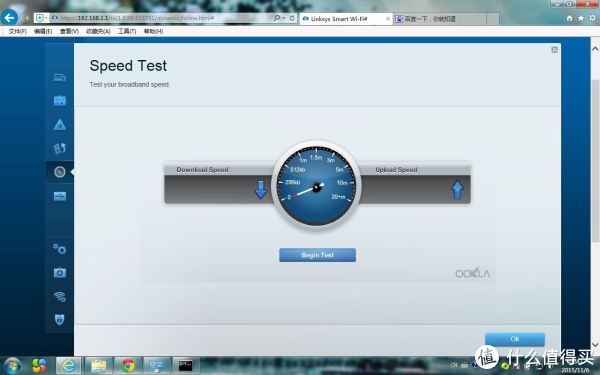Open the Media Prioritization sidebar icon
Image resolution: width=600 pixels, height=375 pixels.
point(60,148)
